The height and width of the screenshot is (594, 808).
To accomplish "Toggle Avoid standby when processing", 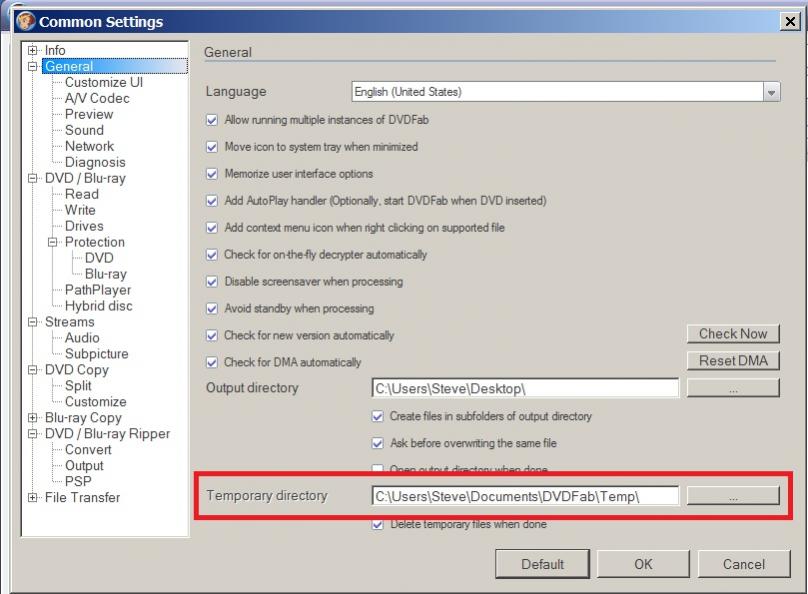I will pyautogui.click(x=212, y=309).
